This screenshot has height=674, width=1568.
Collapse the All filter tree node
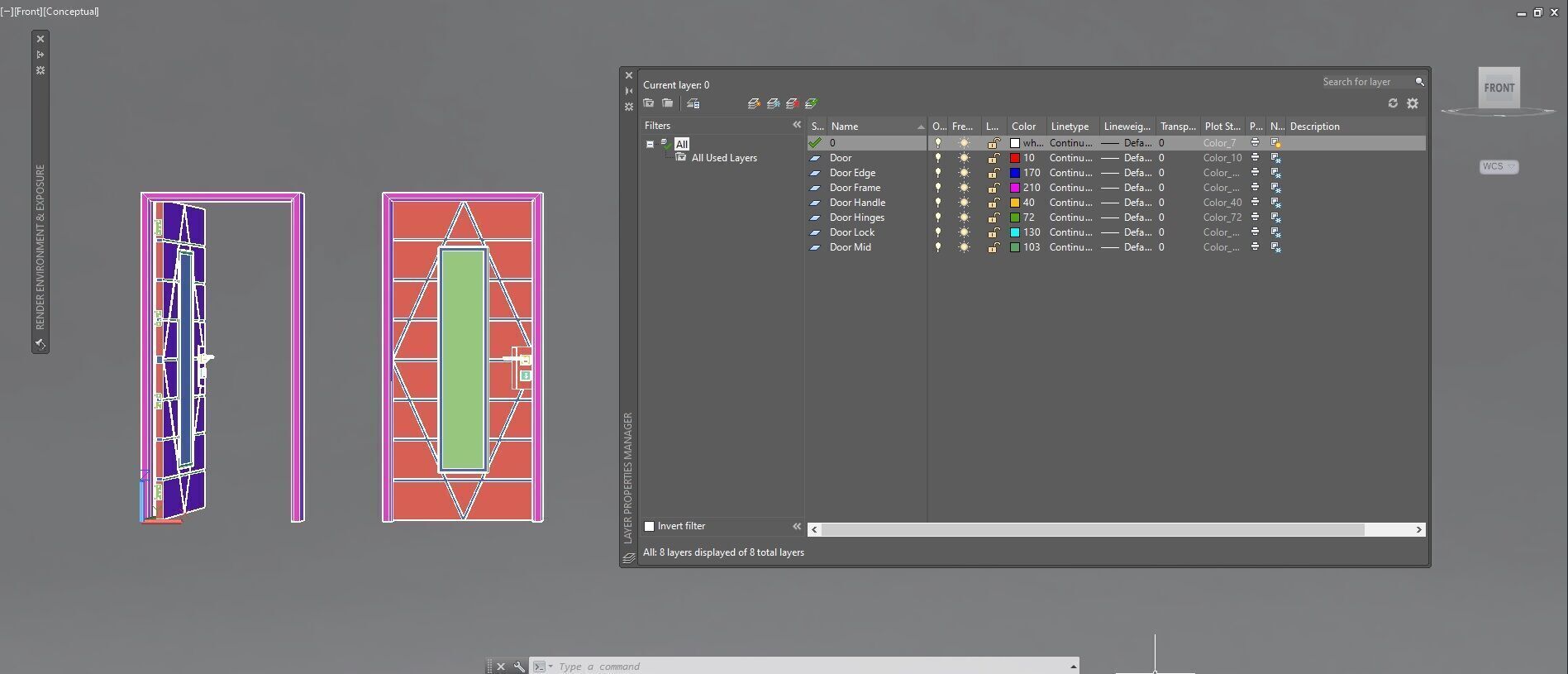point(651,144)
